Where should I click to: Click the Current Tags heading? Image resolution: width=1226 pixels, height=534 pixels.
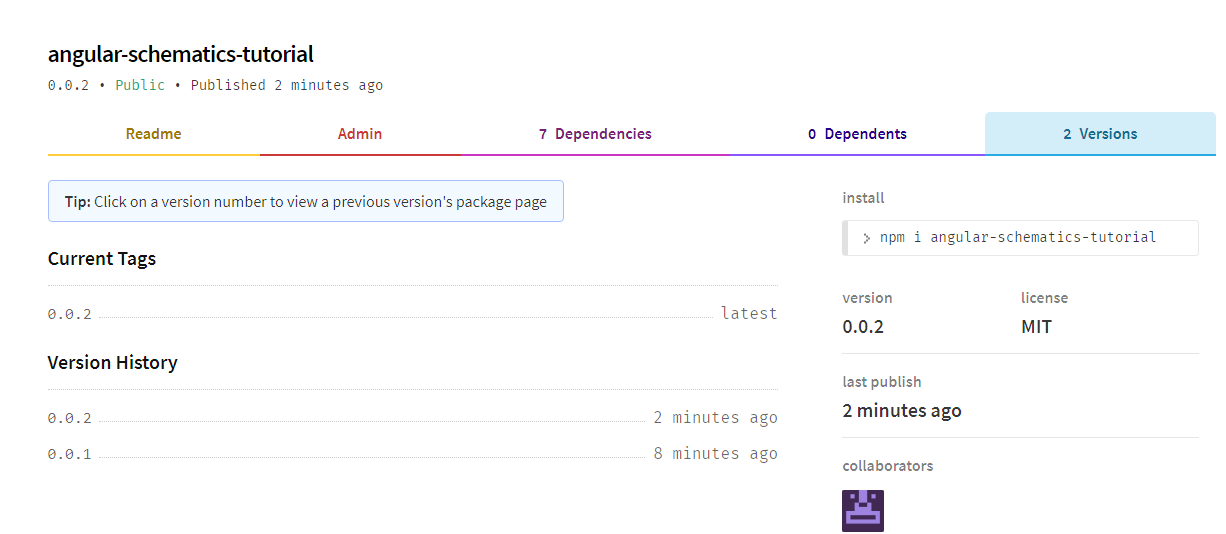click(x=102, y=259)
